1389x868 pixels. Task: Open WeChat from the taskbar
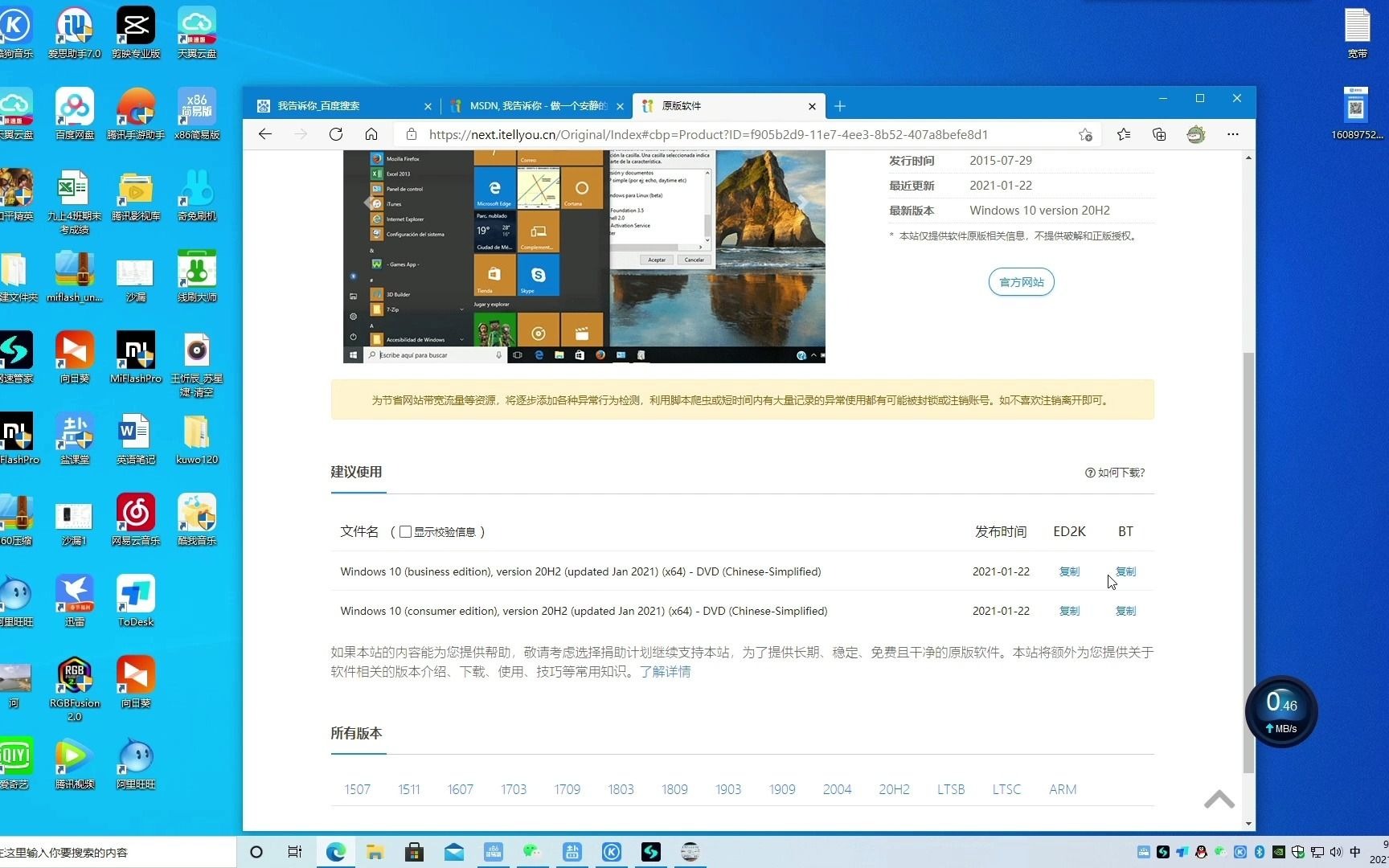pos(532,852)
